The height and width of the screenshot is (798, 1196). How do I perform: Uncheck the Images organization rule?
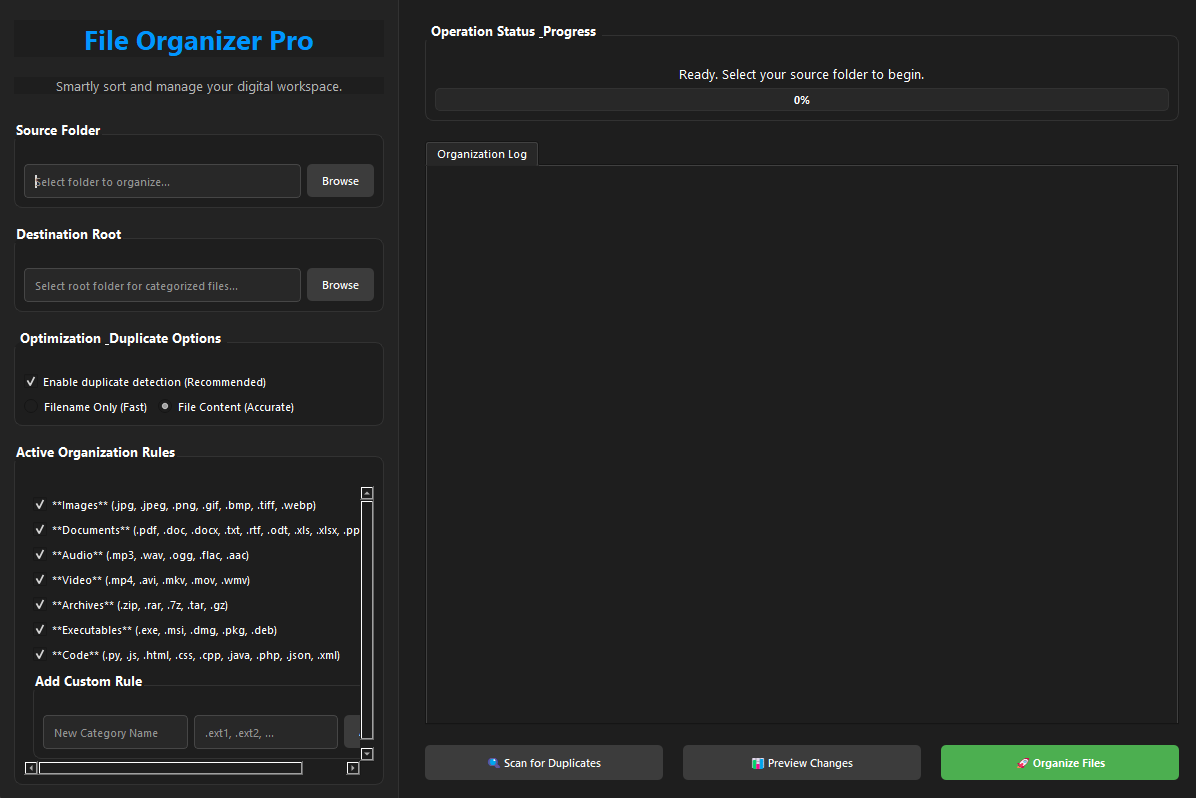pos(40,505)
